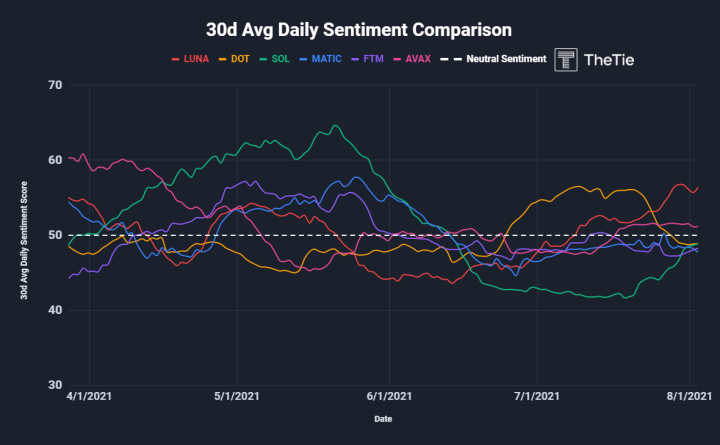The height and width of the screenshot is (445, 720).
Task: Click the 50 y-axis tick label
Action: [x=55, y=235]
